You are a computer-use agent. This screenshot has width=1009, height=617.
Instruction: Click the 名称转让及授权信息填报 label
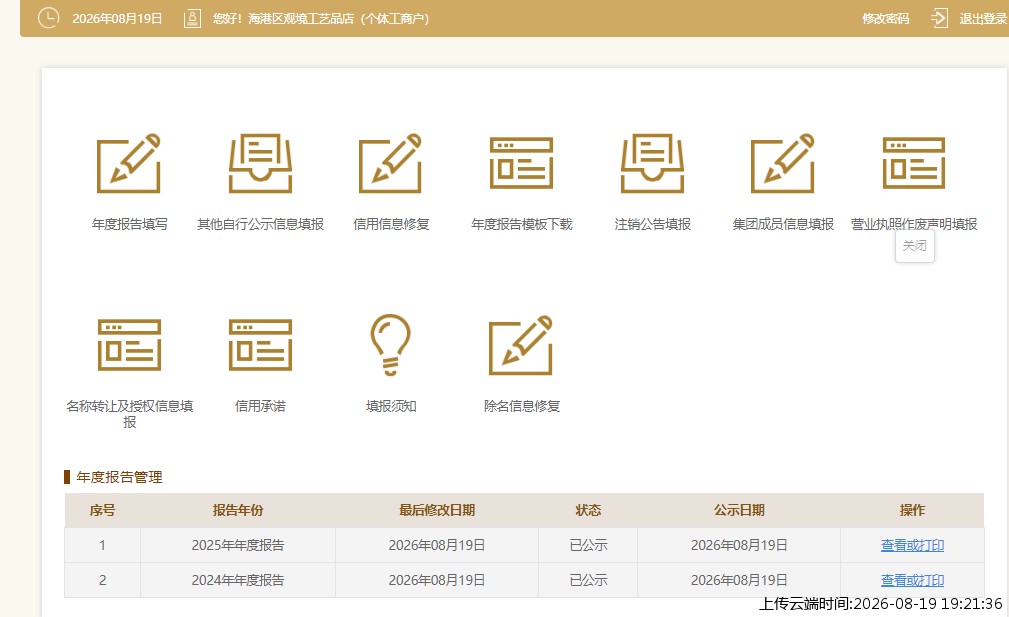point(129,414)
